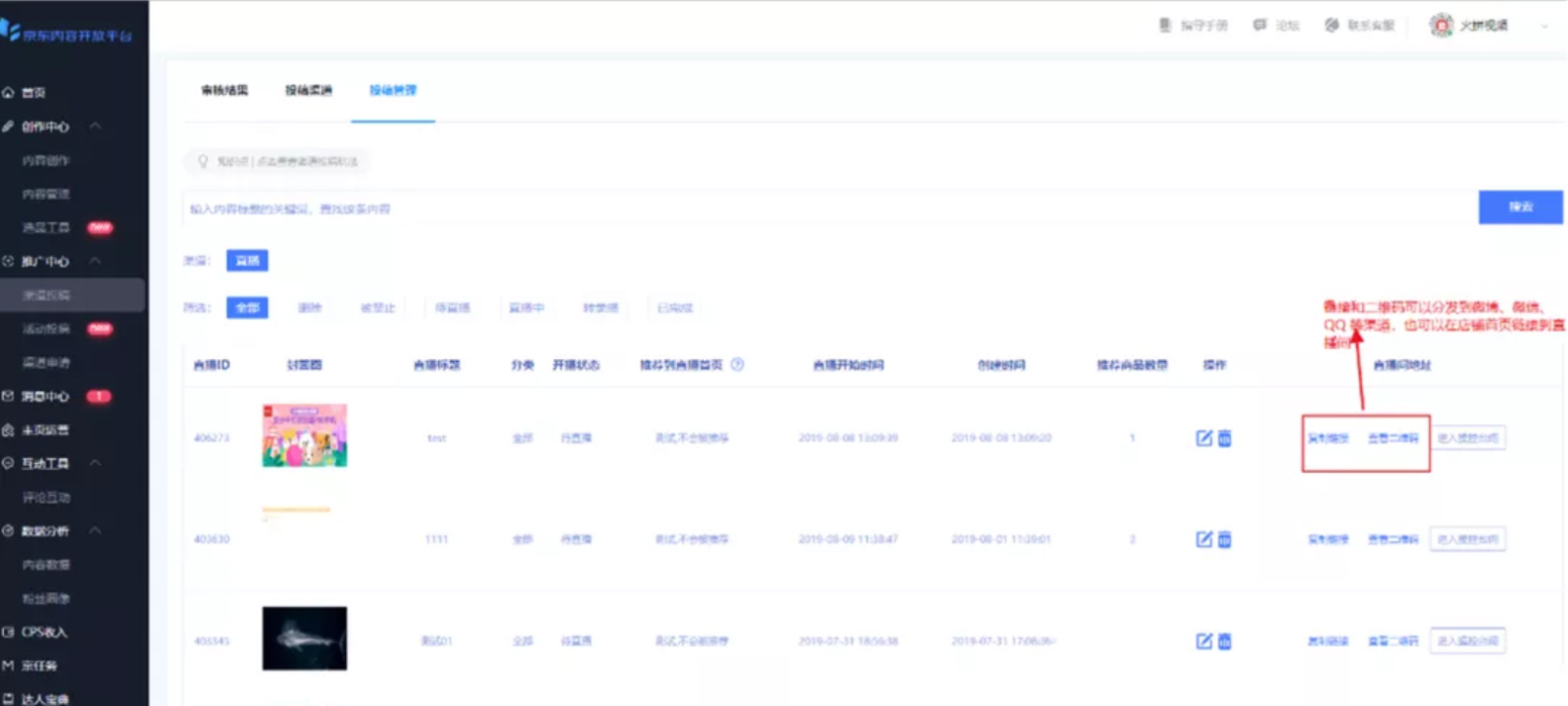Collapse the '推广中心' sidebar section chevron
Viewport: 1568px width, 706px height.
coord(95,261)
